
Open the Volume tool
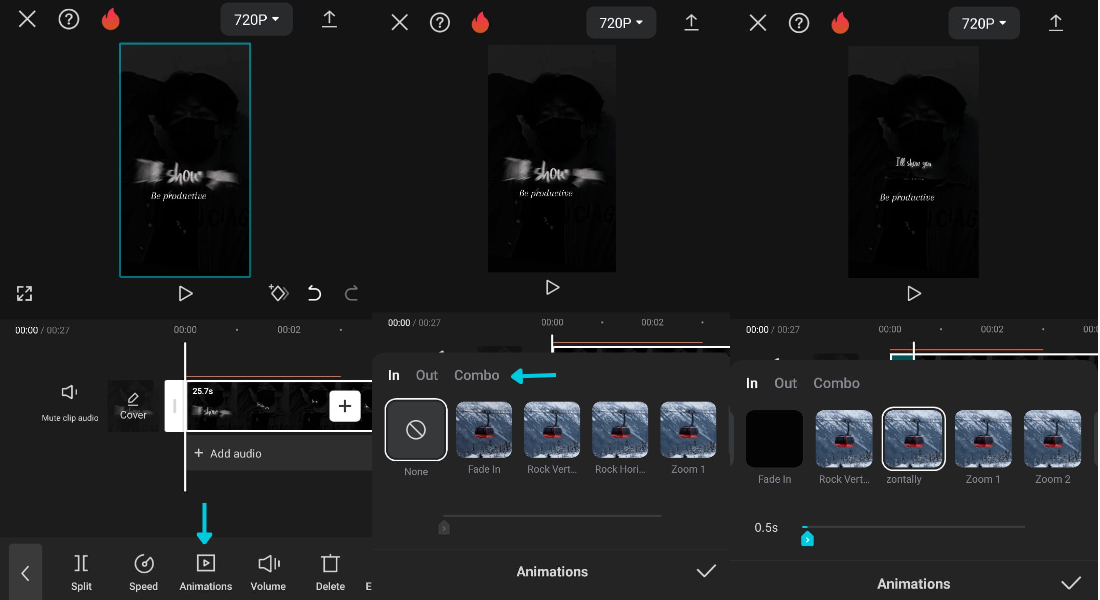click(x=268, y=570)
